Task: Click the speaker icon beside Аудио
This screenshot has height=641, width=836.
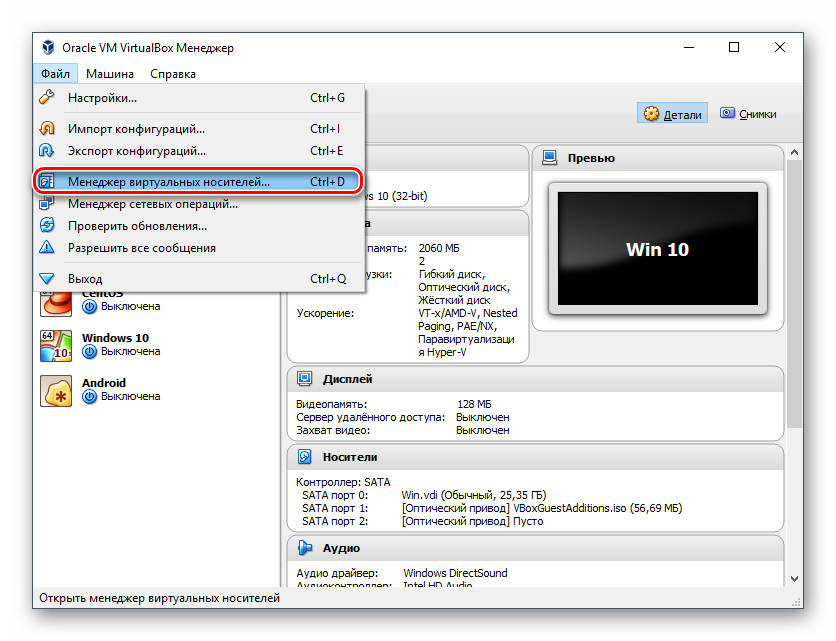Action: [304, 548]
